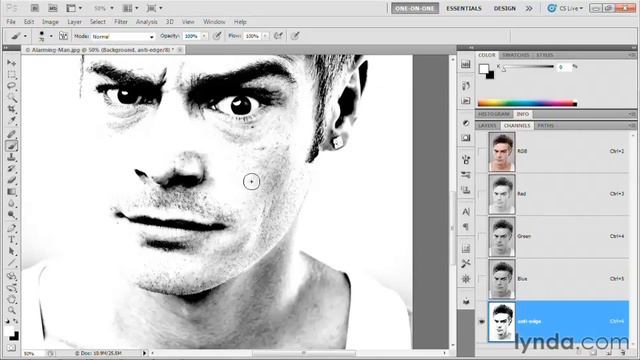Screen dimensions: 640x360
Task: Select the Crop tool
Action: click(x=11, y=109)
